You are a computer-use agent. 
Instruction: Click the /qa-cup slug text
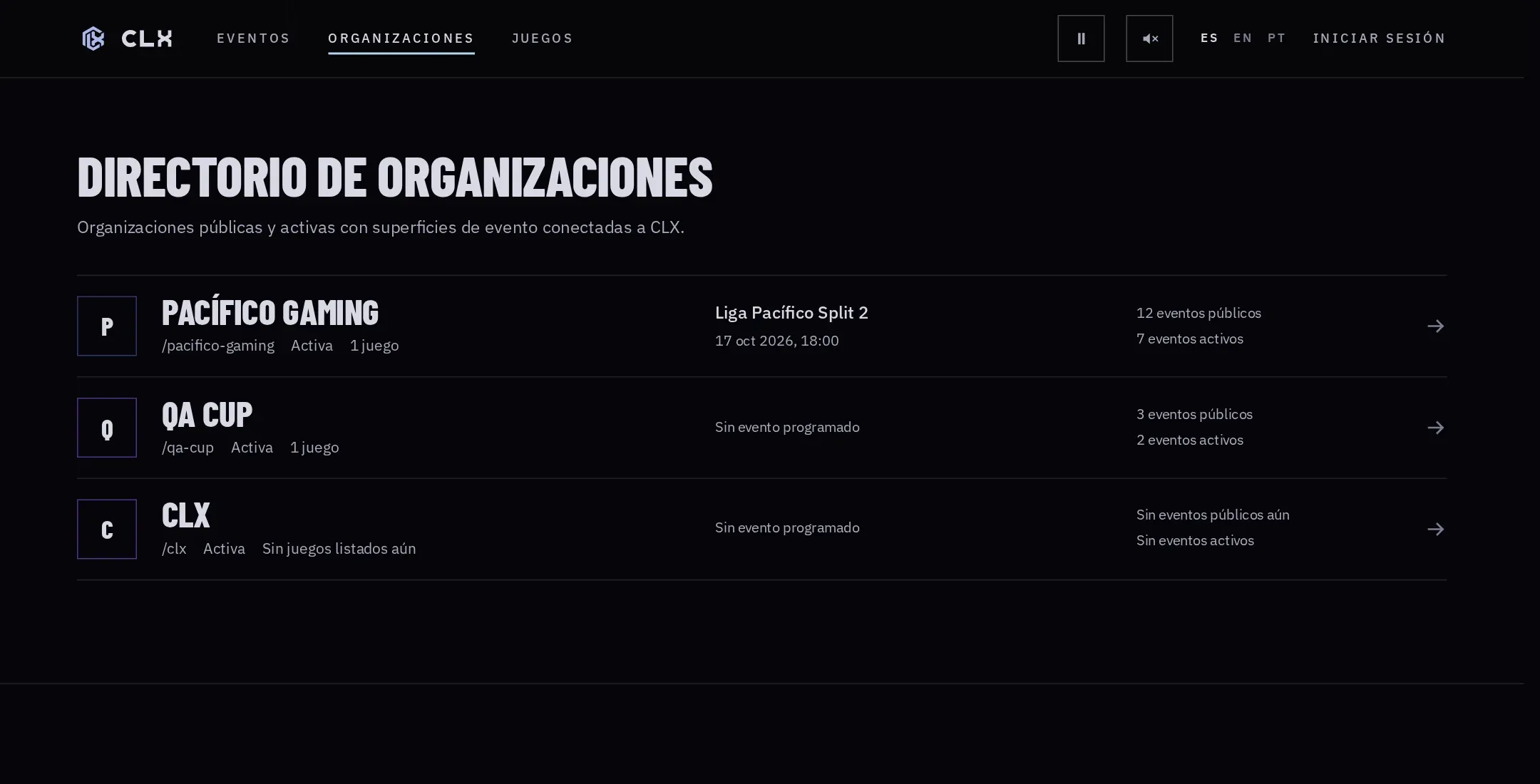188,448
